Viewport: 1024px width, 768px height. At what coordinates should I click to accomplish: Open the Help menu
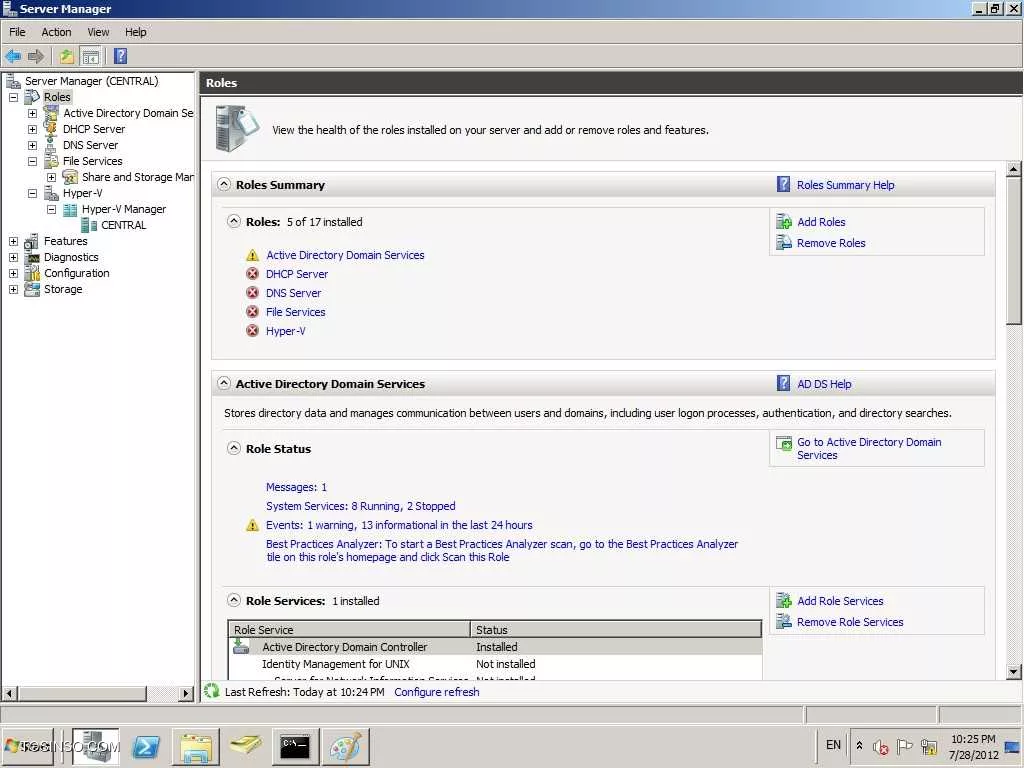click(136, 32)
